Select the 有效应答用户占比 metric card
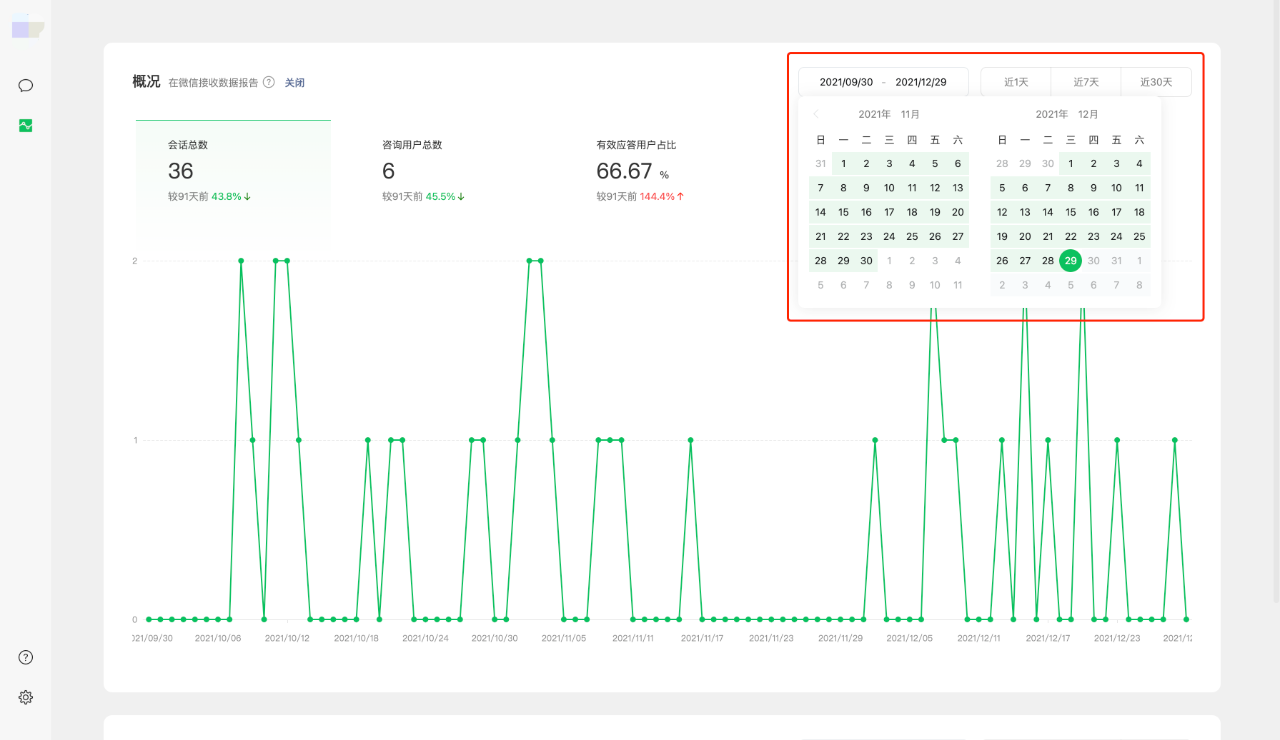Screen dimensions: 1280x740 tap(661, 171)
